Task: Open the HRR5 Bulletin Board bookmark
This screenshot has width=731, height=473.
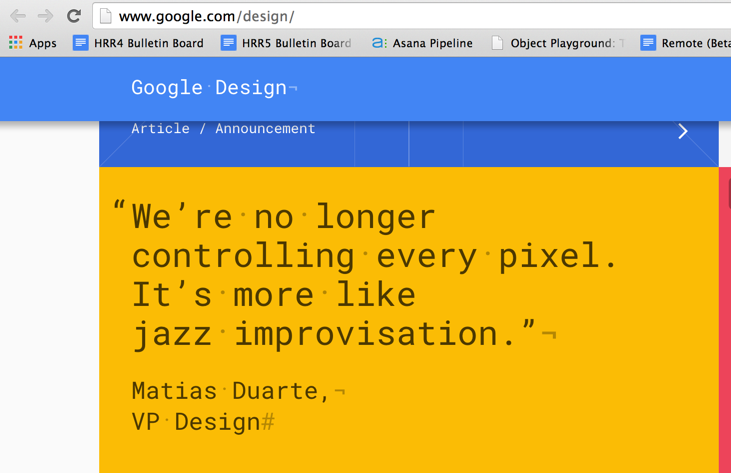Action: point(286,43)
